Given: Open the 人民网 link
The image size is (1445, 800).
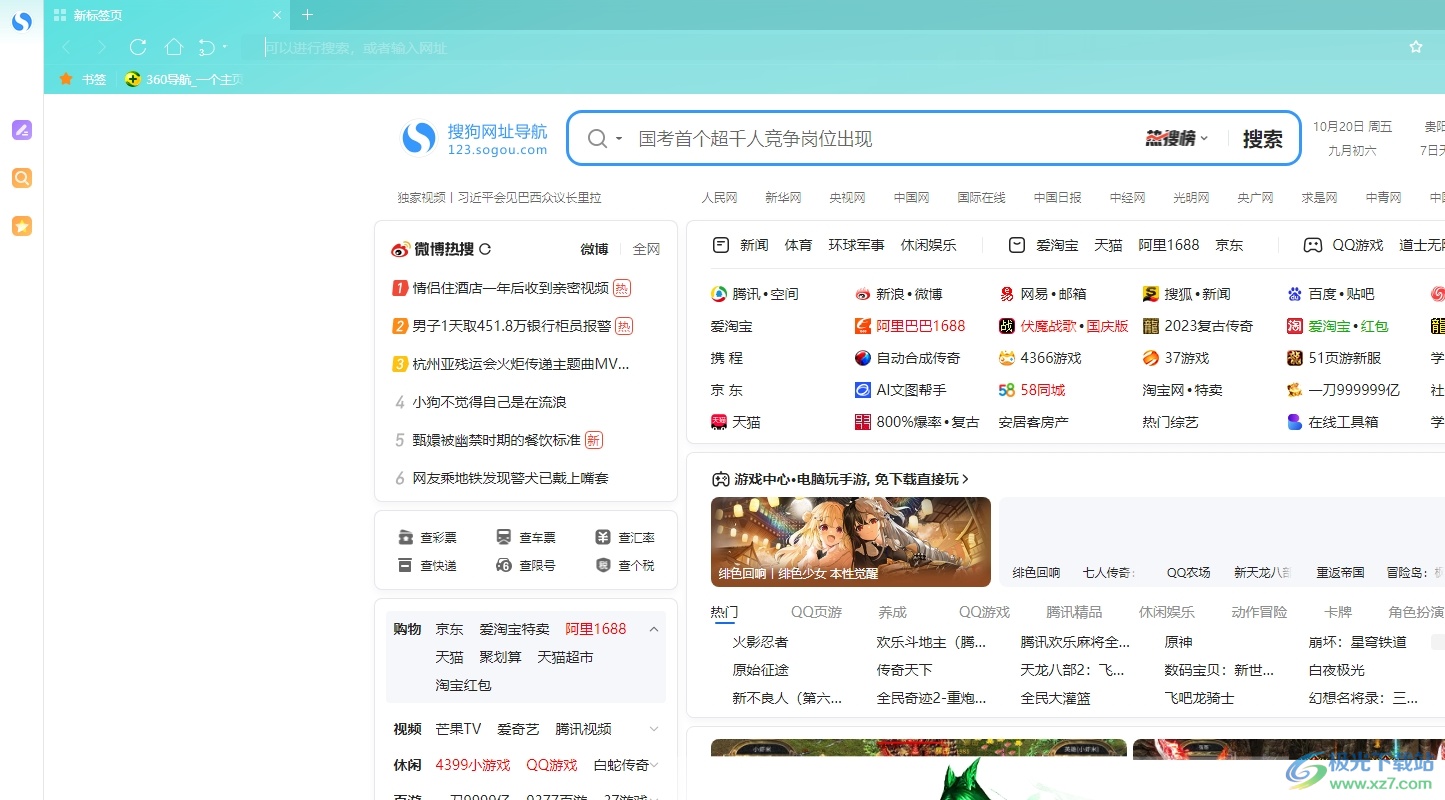Looking at the screenshot, I should coord(719,198).
